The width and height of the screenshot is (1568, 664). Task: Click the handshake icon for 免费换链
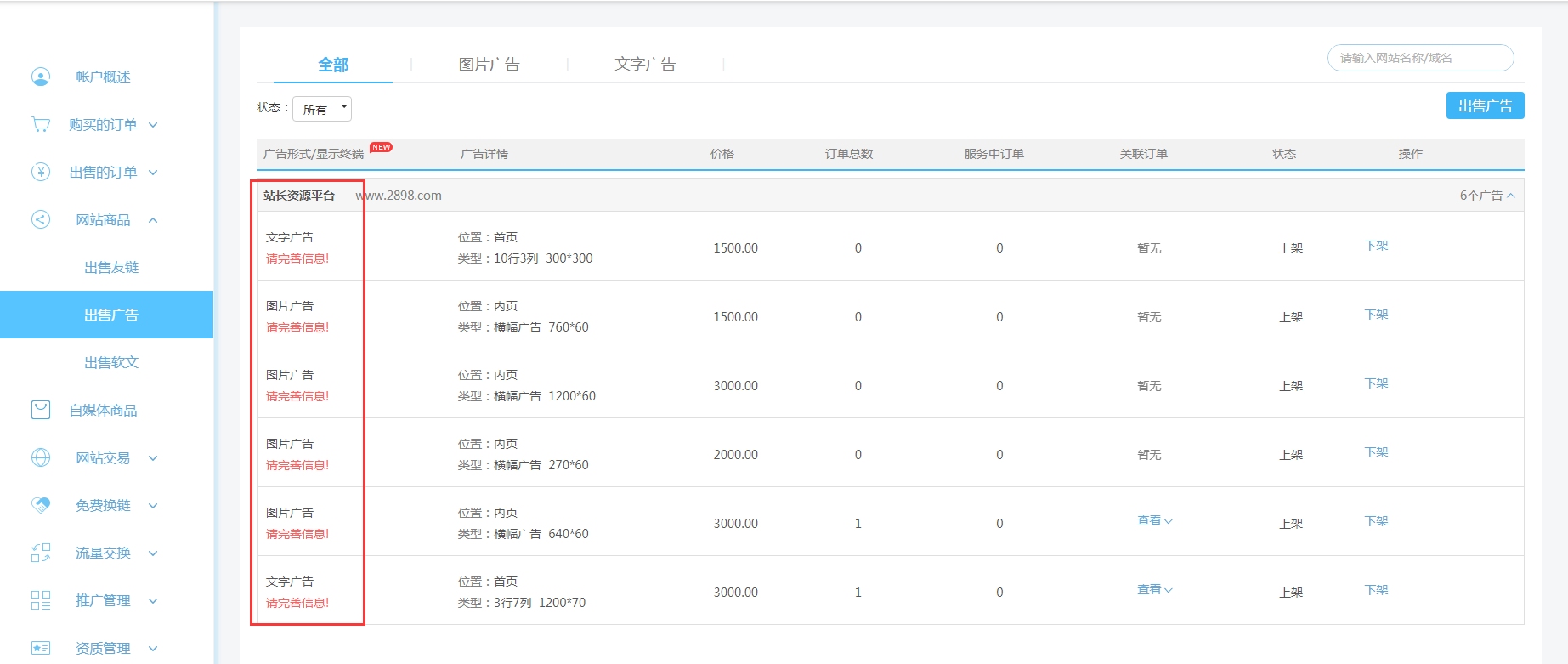tap(41, 505)
